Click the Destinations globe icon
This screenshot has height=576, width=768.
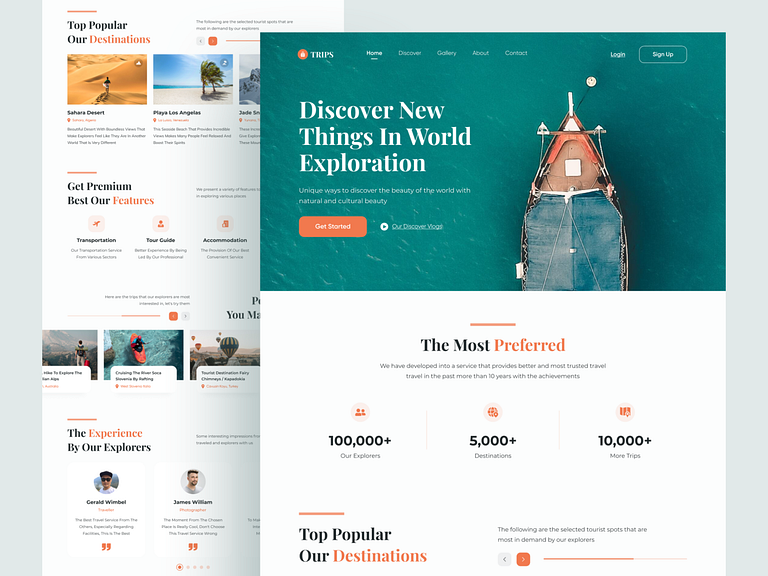pos(492,412)
